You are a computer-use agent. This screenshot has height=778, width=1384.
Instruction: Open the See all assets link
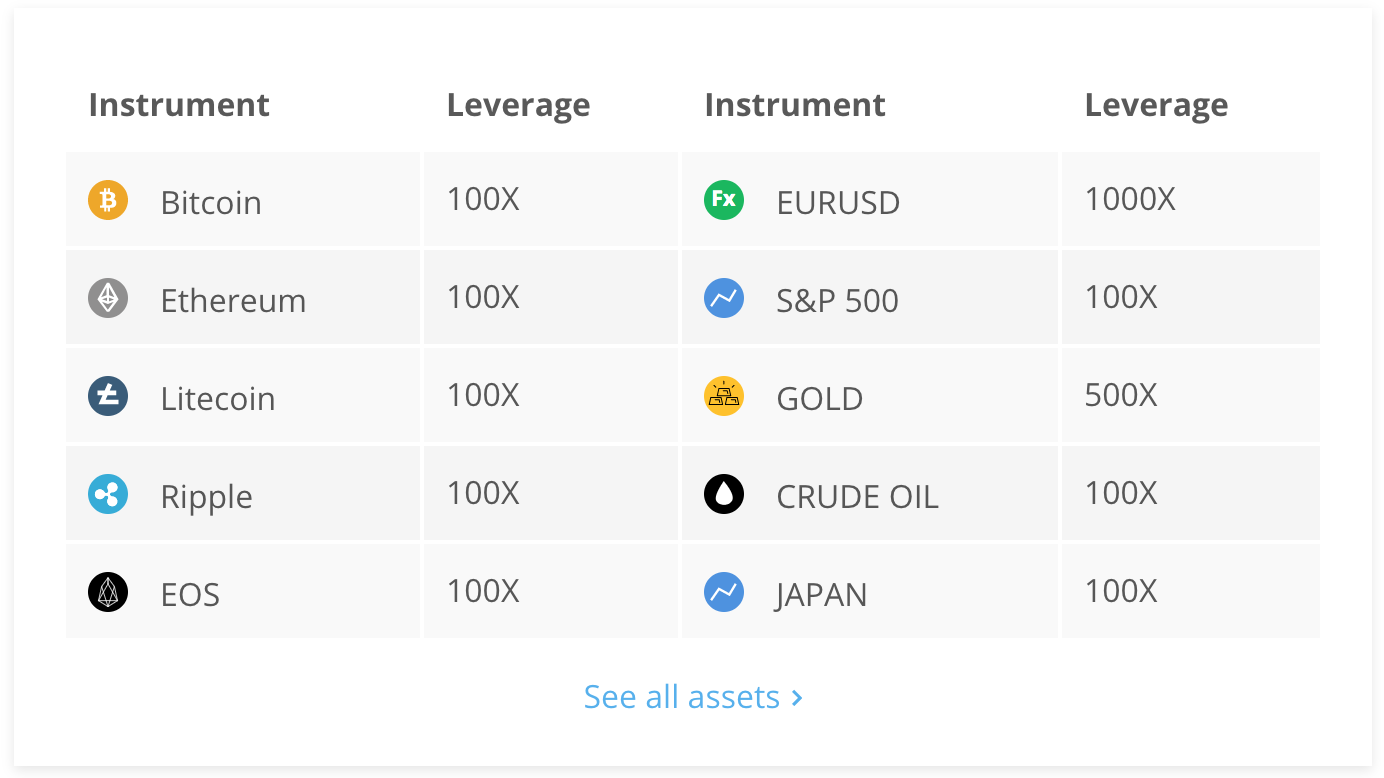[681, 697]
